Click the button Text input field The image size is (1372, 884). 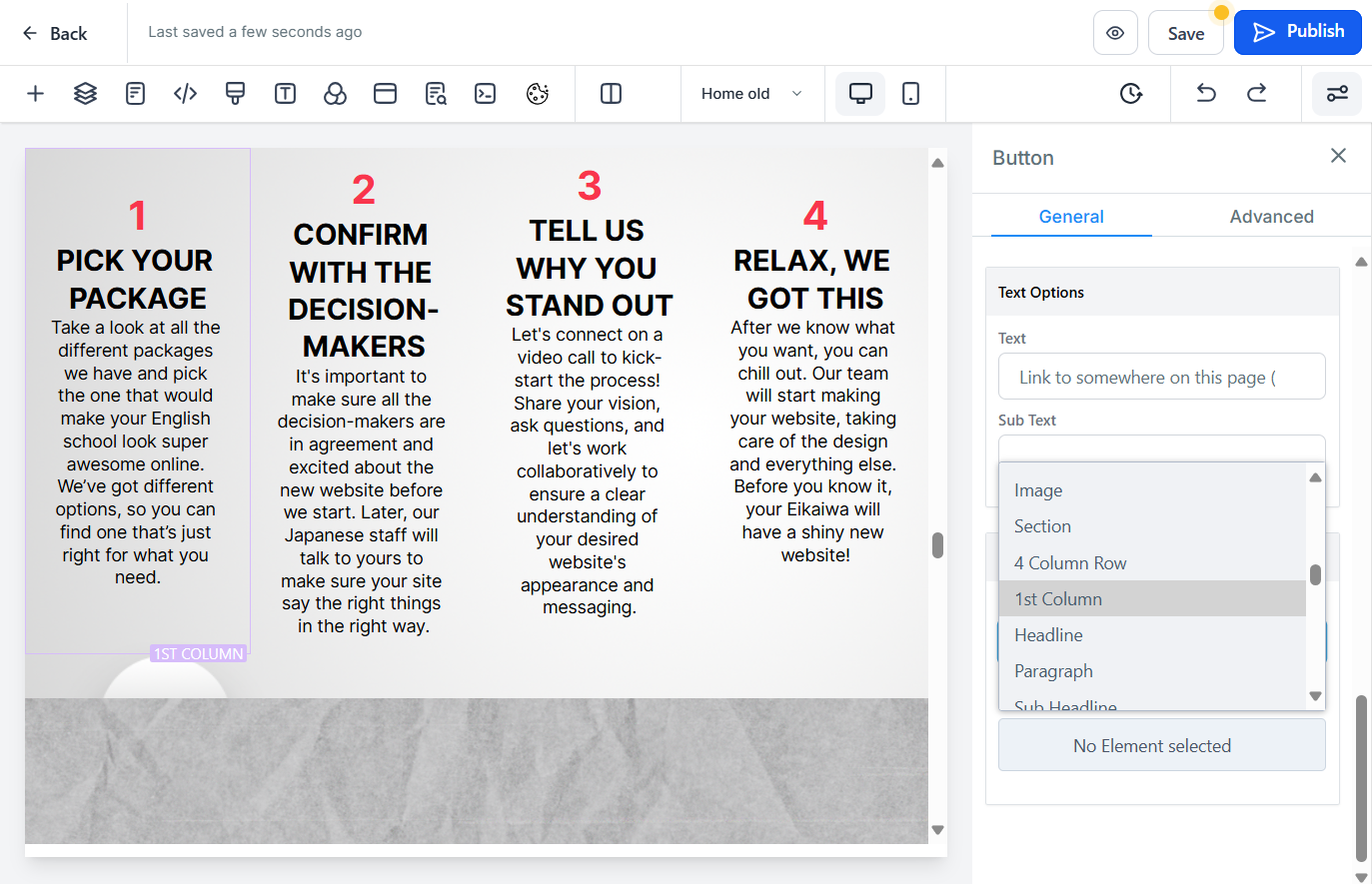(1162, 377)
